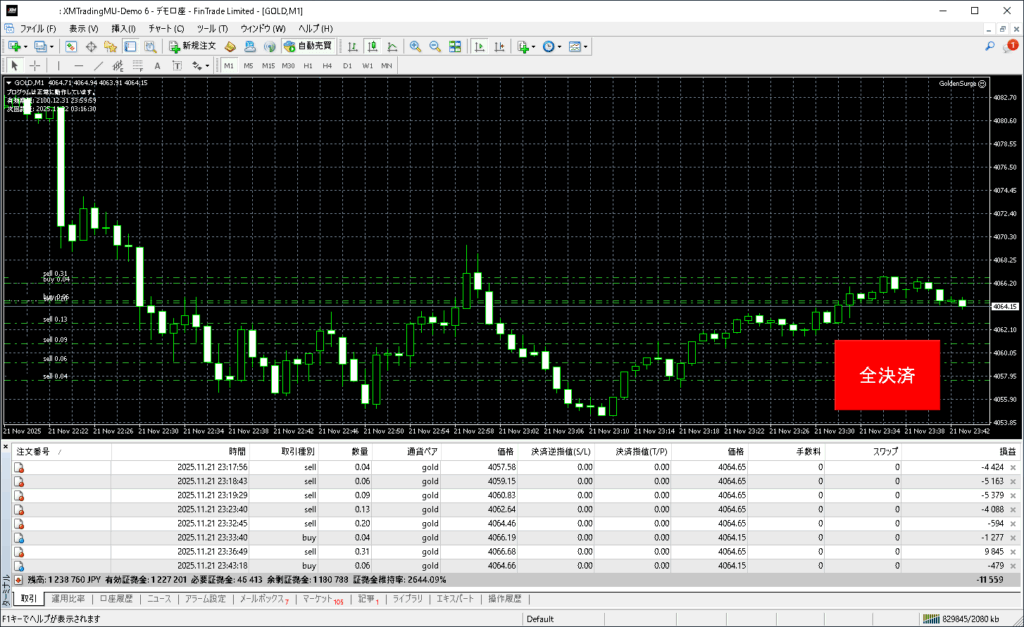The height and width of the screenshot is (627, 1024).
Task: Switch chart timeframe to H1
Action: pyautogui.click(x=308, y=65)
